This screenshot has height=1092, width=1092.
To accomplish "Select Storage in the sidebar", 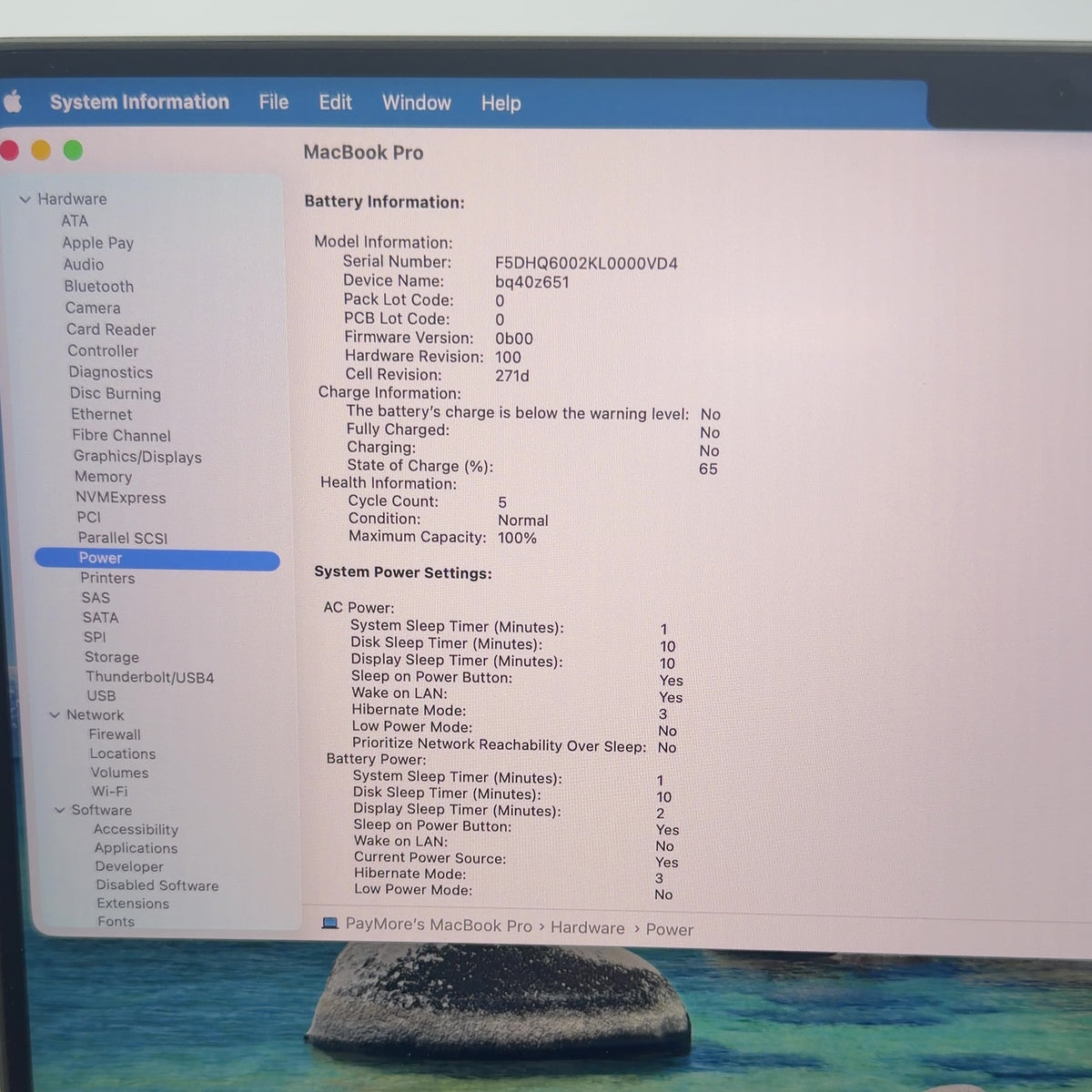I will click(x=112, y=657).
